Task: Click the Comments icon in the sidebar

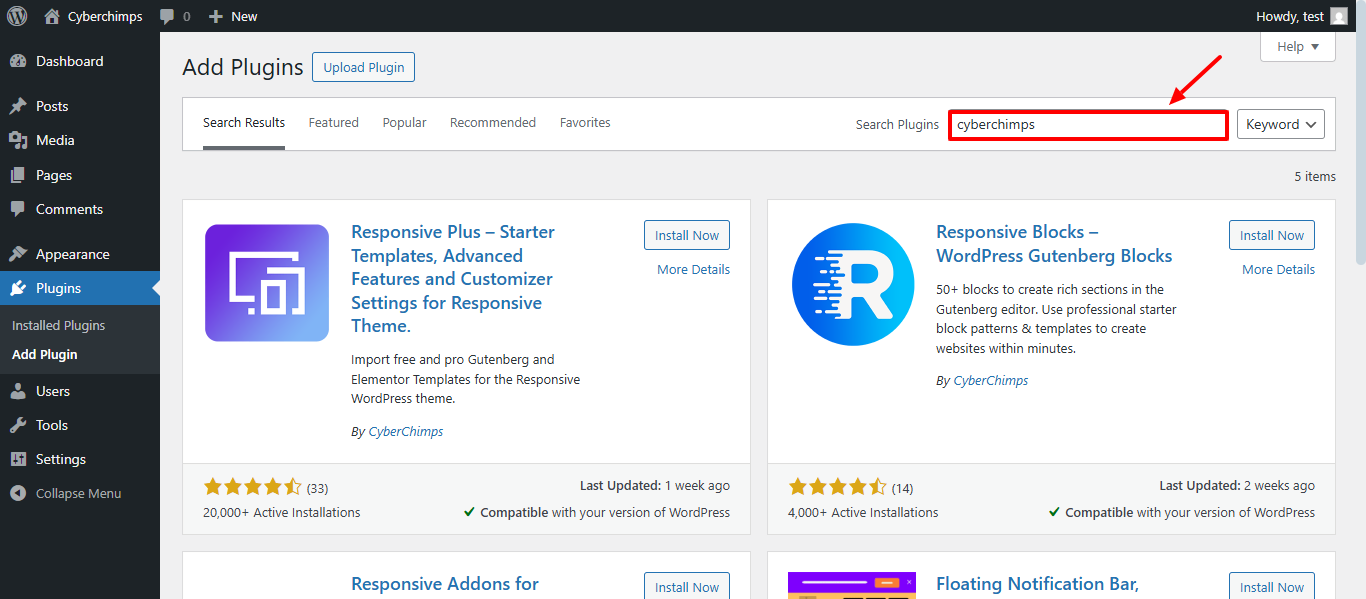Action: click(18, 209)
